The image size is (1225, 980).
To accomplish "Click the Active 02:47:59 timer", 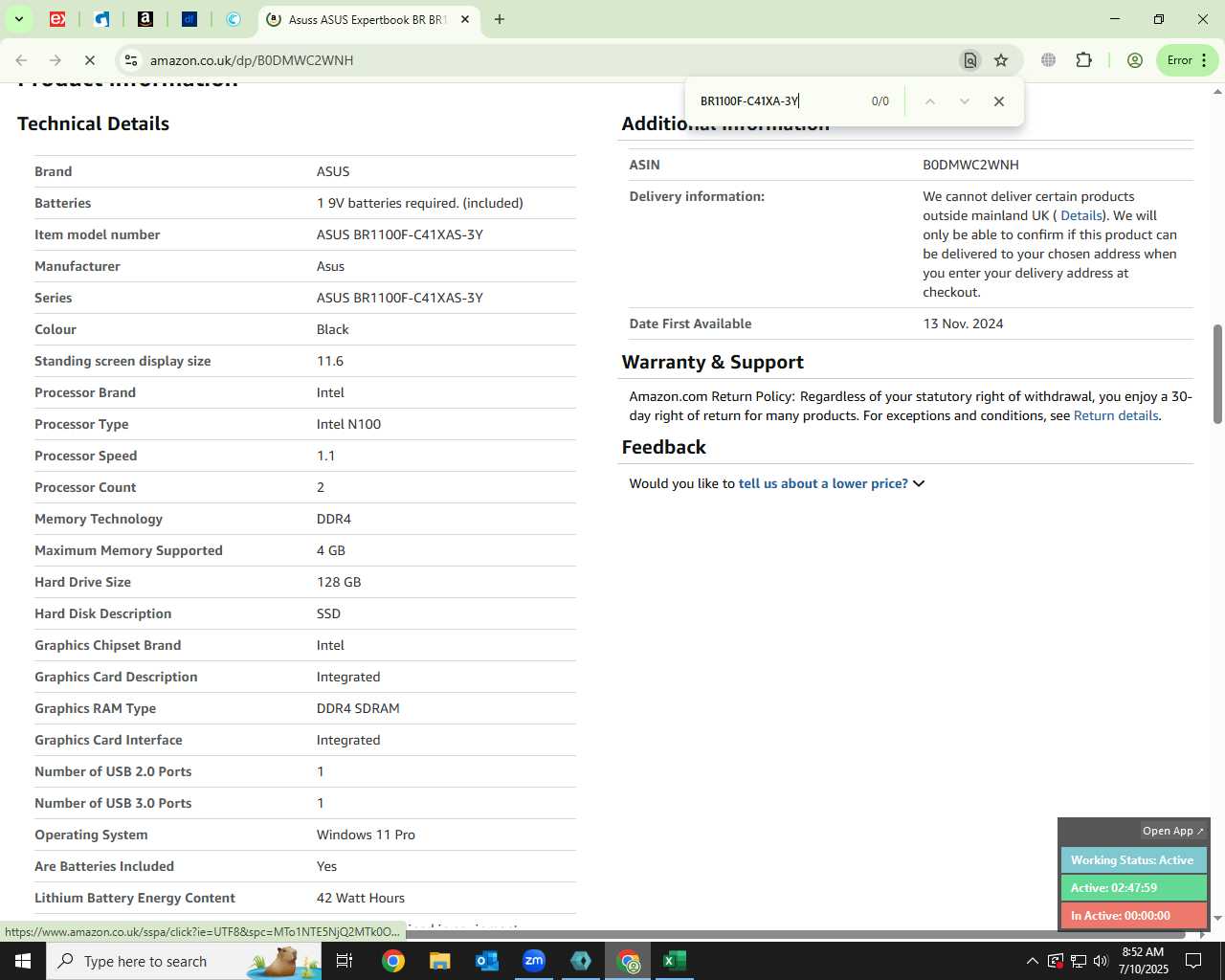I will (x=1133, y=888).
